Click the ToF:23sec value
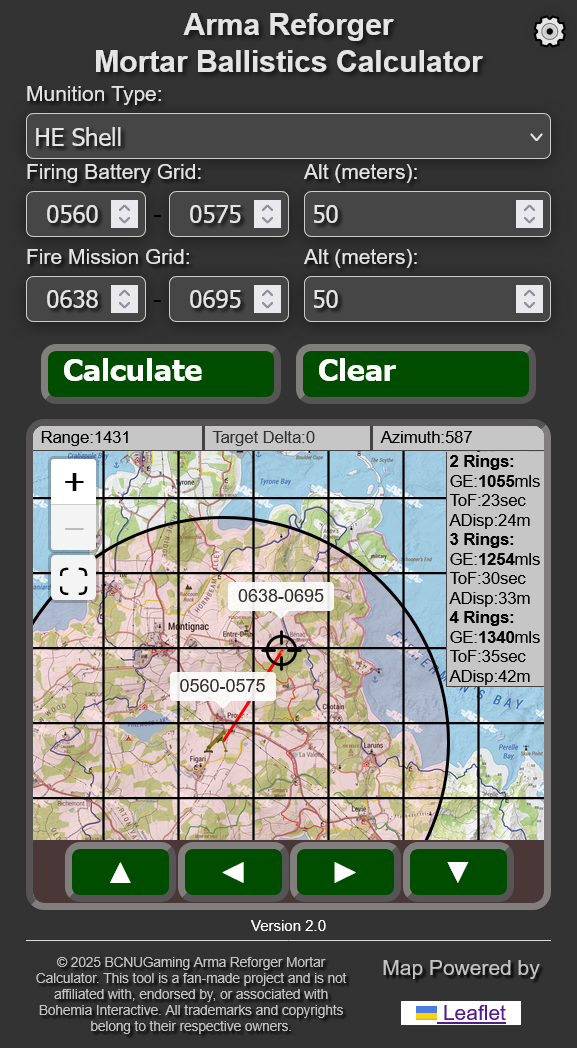 [x=487, y=501]
